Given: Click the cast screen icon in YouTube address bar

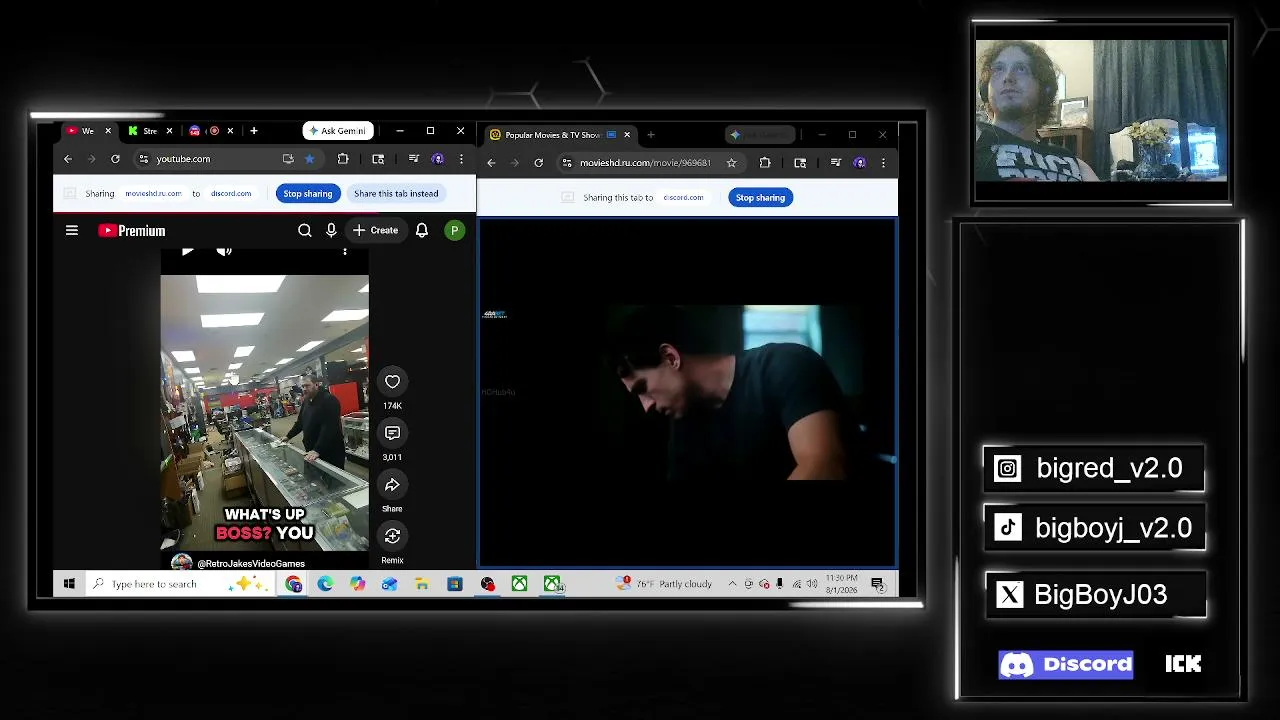Looking at the screenshot, I should 288,159.
